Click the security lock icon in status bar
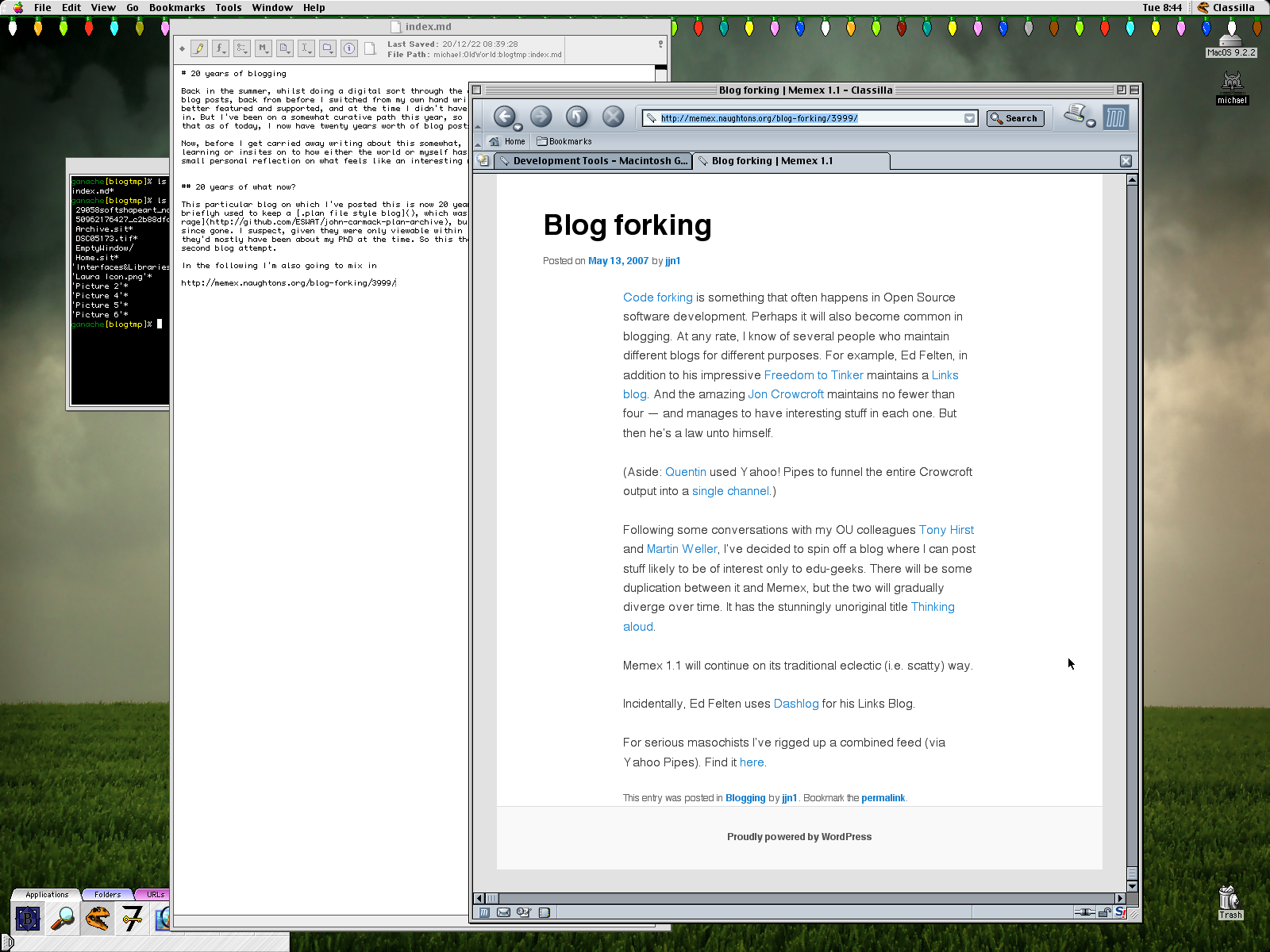This screenshot has height=952, width=1270. 1104,912
